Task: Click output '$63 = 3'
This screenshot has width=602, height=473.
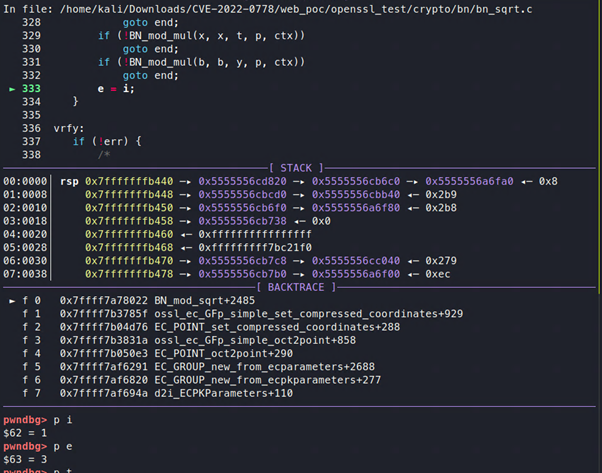Action: coord(25,460)
